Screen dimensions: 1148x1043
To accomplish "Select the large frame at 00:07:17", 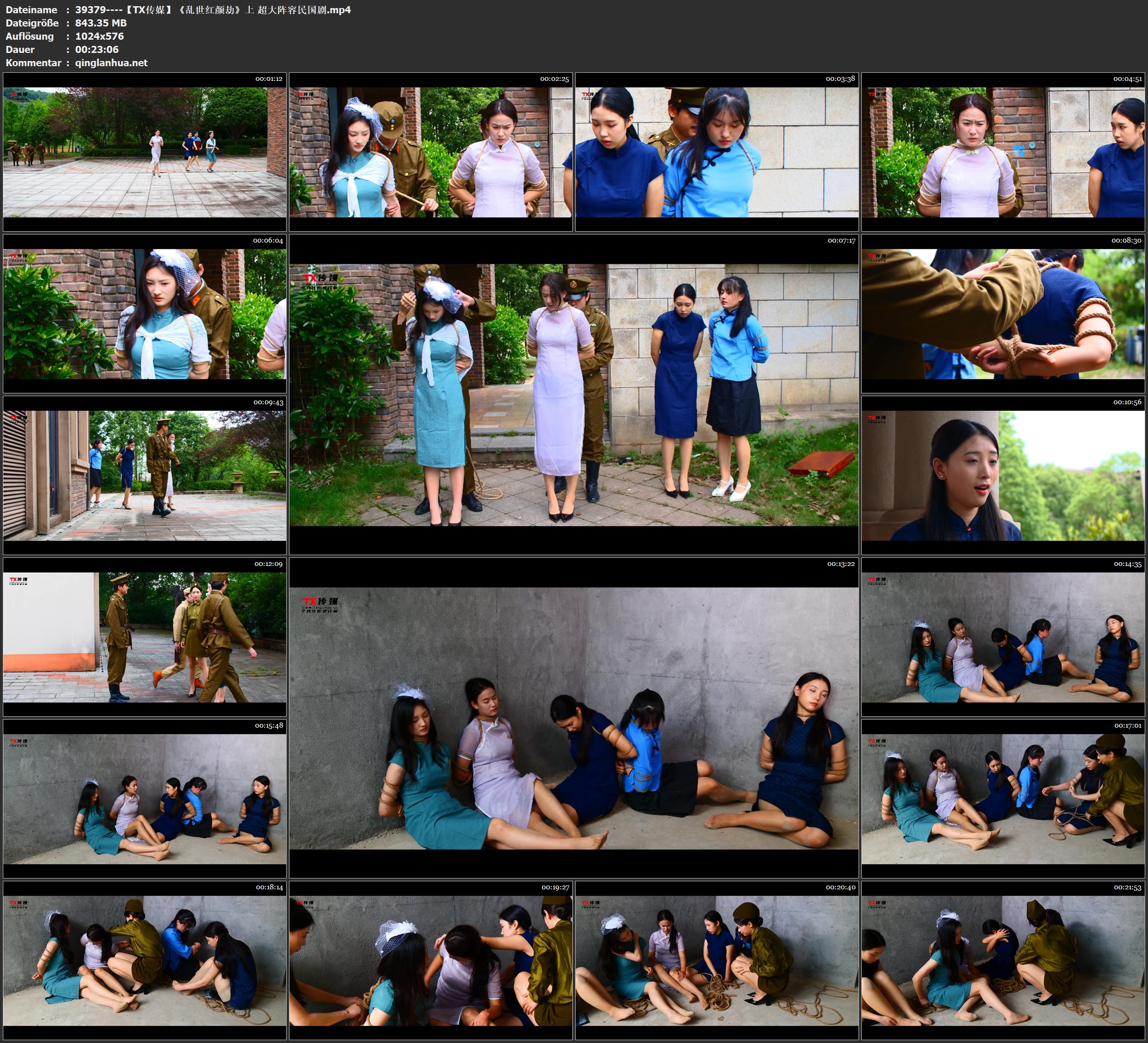I will coord(573,394).
